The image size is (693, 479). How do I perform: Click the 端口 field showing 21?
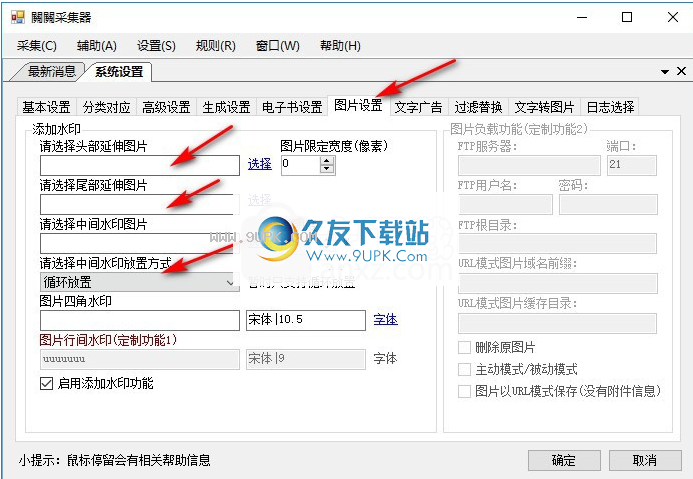(632, 165)
